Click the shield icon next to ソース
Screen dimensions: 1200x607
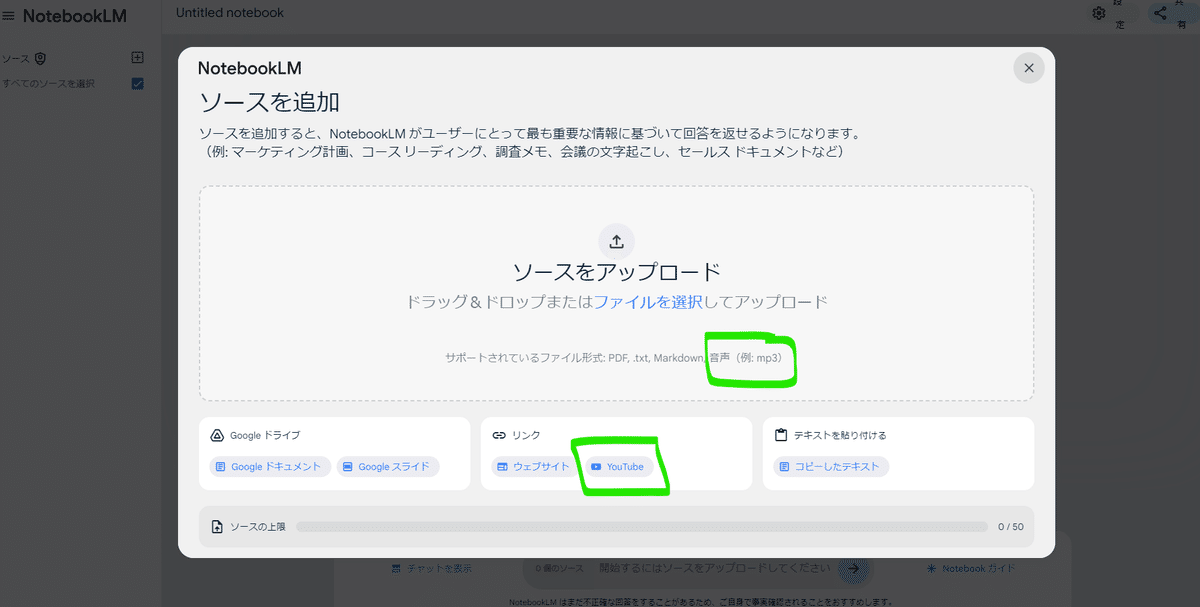[40, 58]
